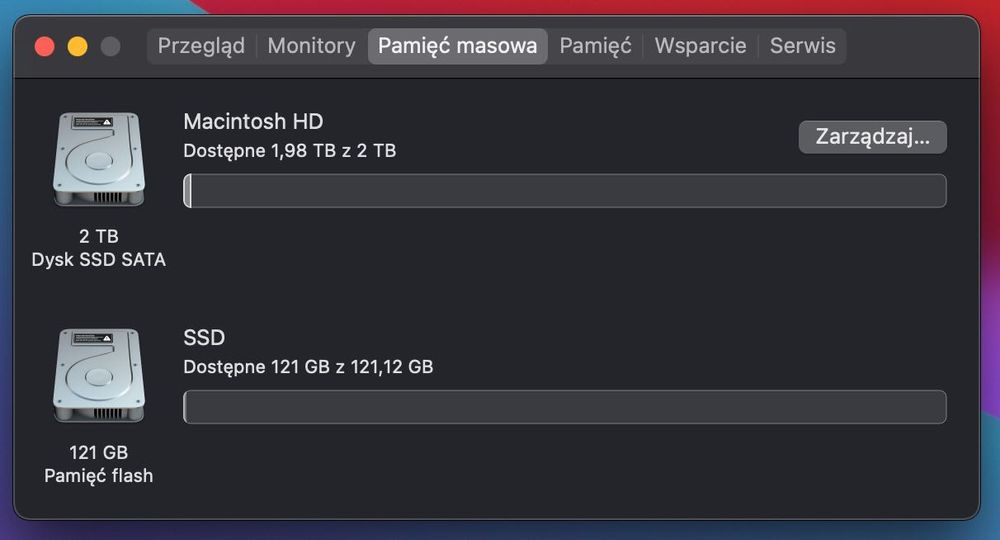
Task: Click the Dysk SSD SATA label
Action: point(99,260)
